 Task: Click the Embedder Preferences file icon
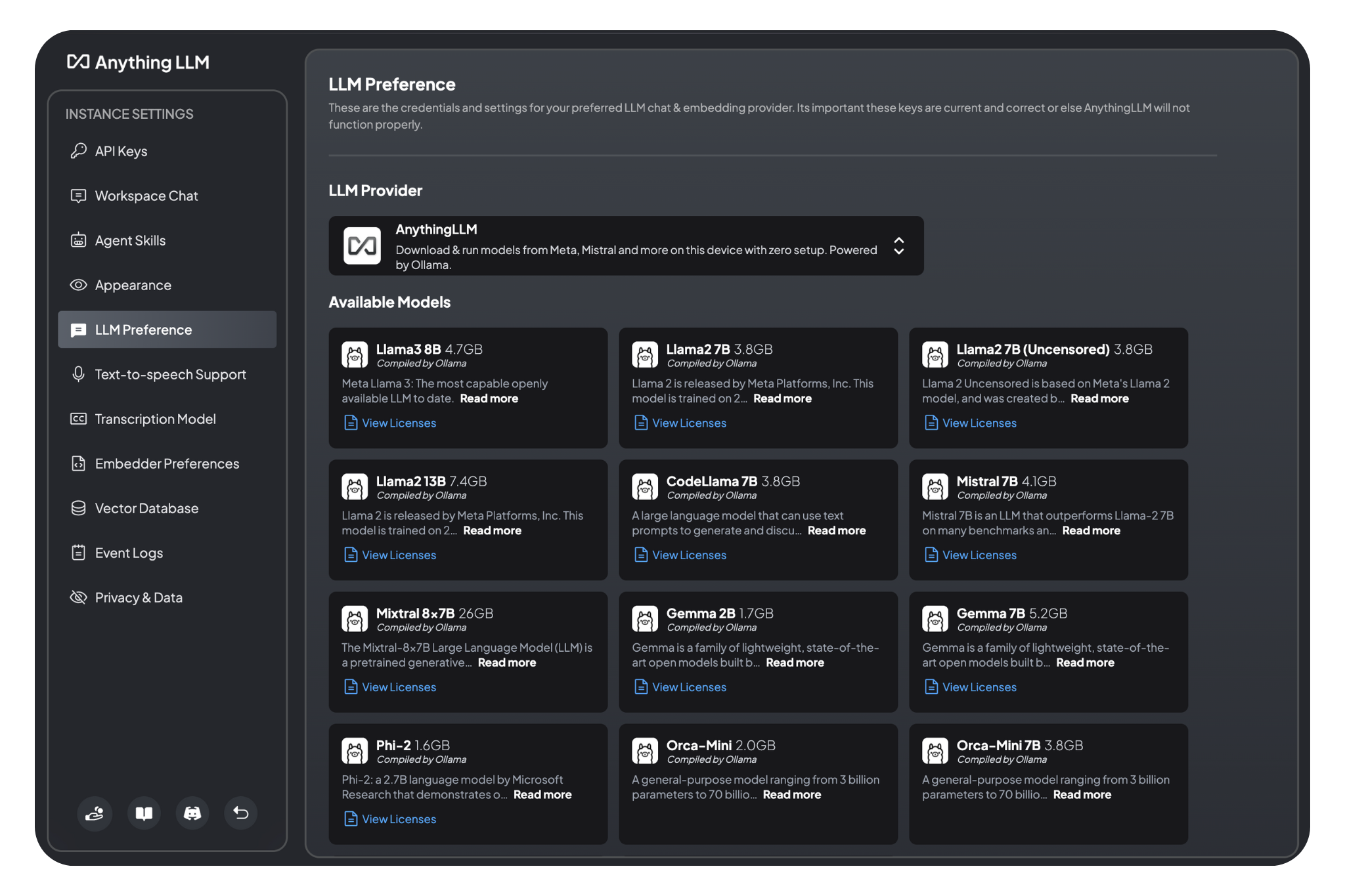(x=79, y=463)
